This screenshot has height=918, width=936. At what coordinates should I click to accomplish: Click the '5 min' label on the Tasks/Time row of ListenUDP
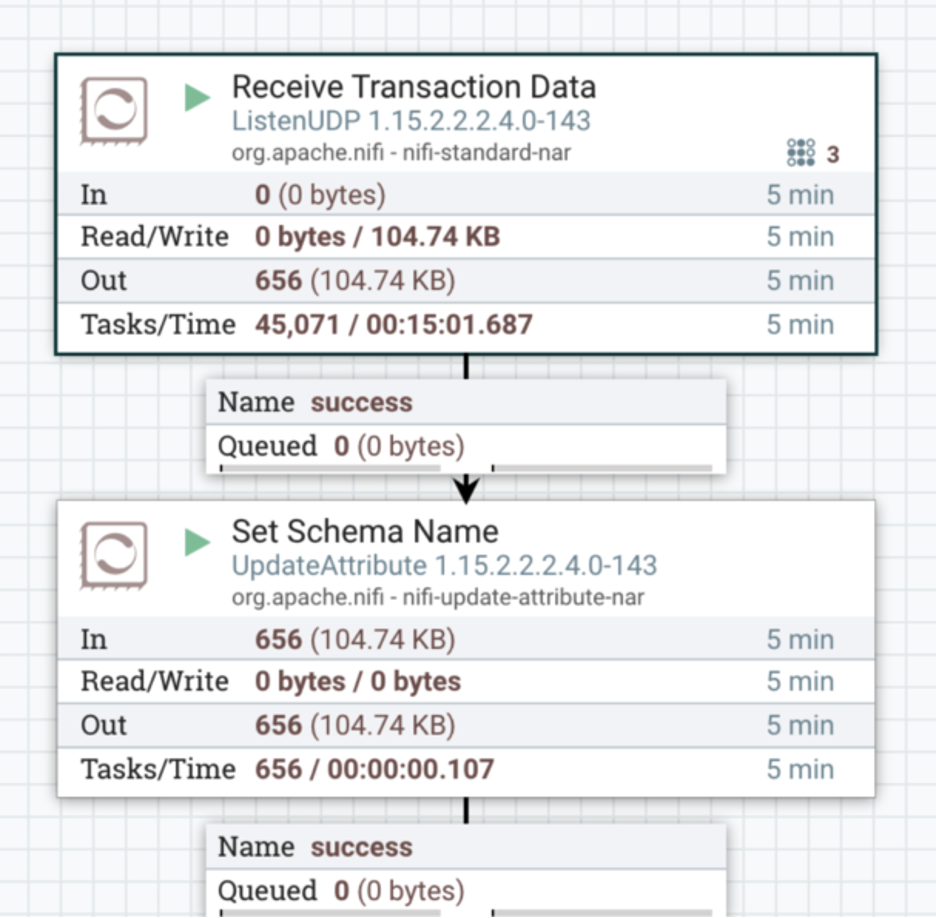pos(800,325)
